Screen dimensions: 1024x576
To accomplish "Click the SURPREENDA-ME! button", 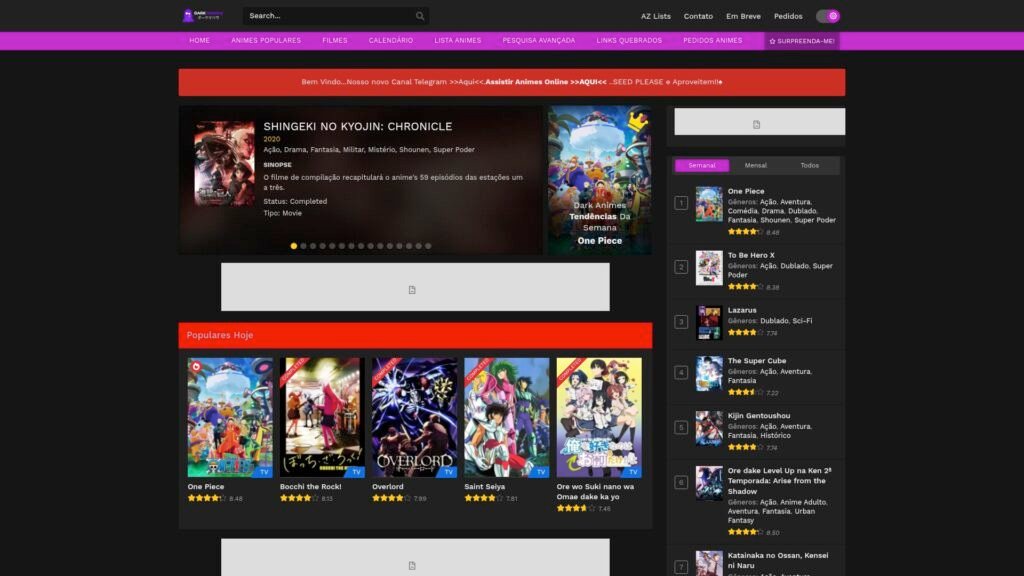I will pos(802,41).
